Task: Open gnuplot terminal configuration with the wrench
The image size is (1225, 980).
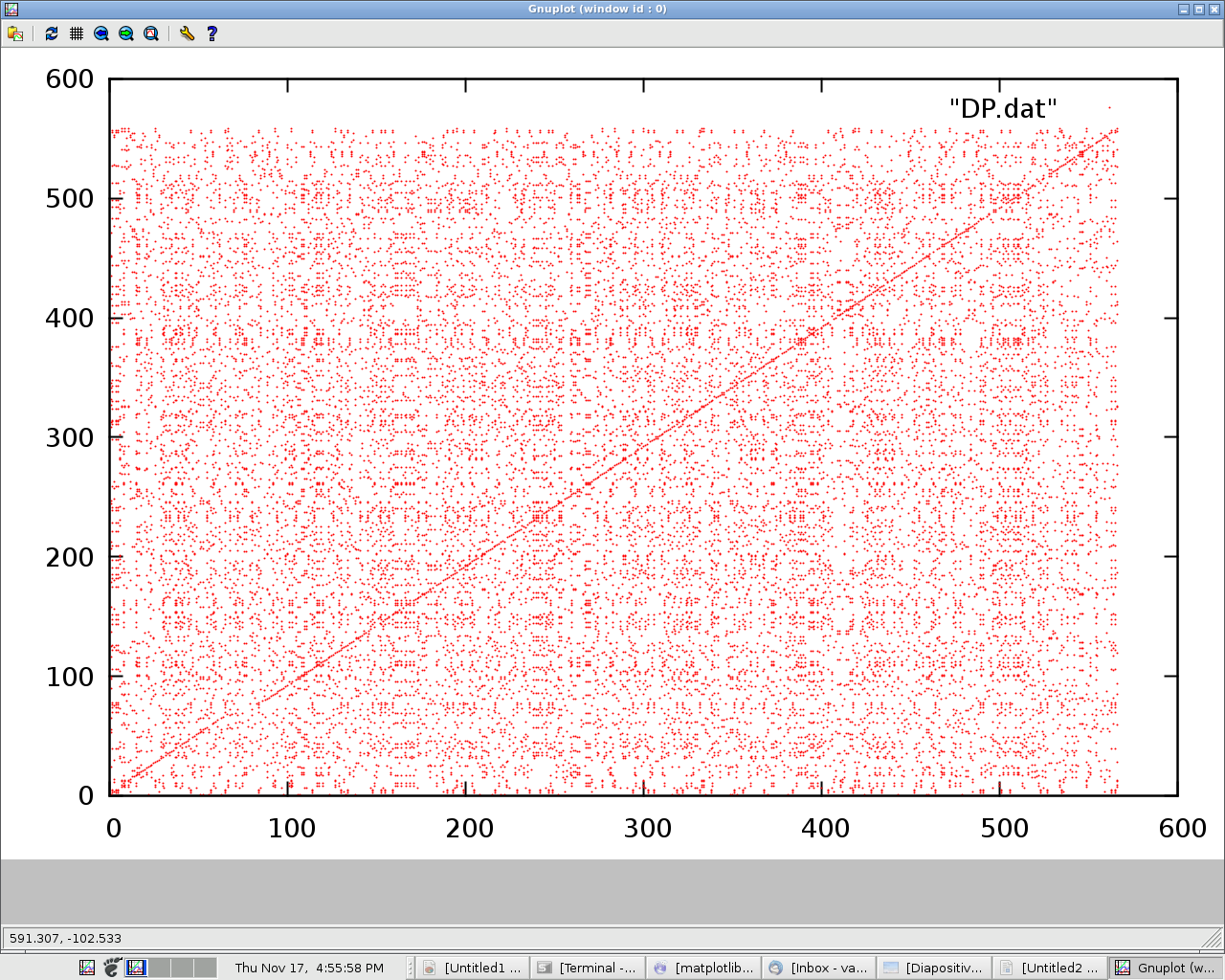Action: coord(185,33)
